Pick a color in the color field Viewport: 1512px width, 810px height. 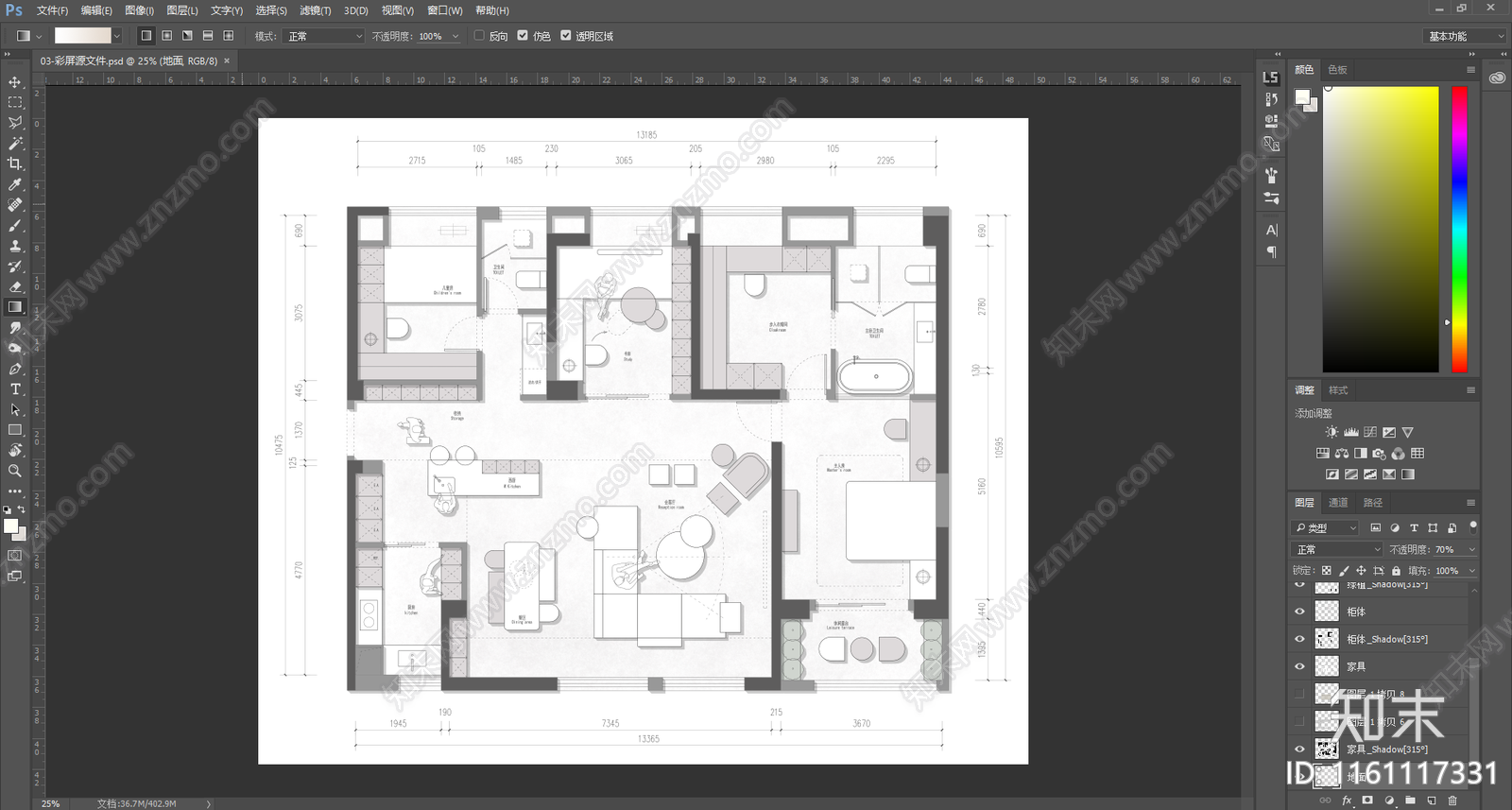coord(1381,229)
